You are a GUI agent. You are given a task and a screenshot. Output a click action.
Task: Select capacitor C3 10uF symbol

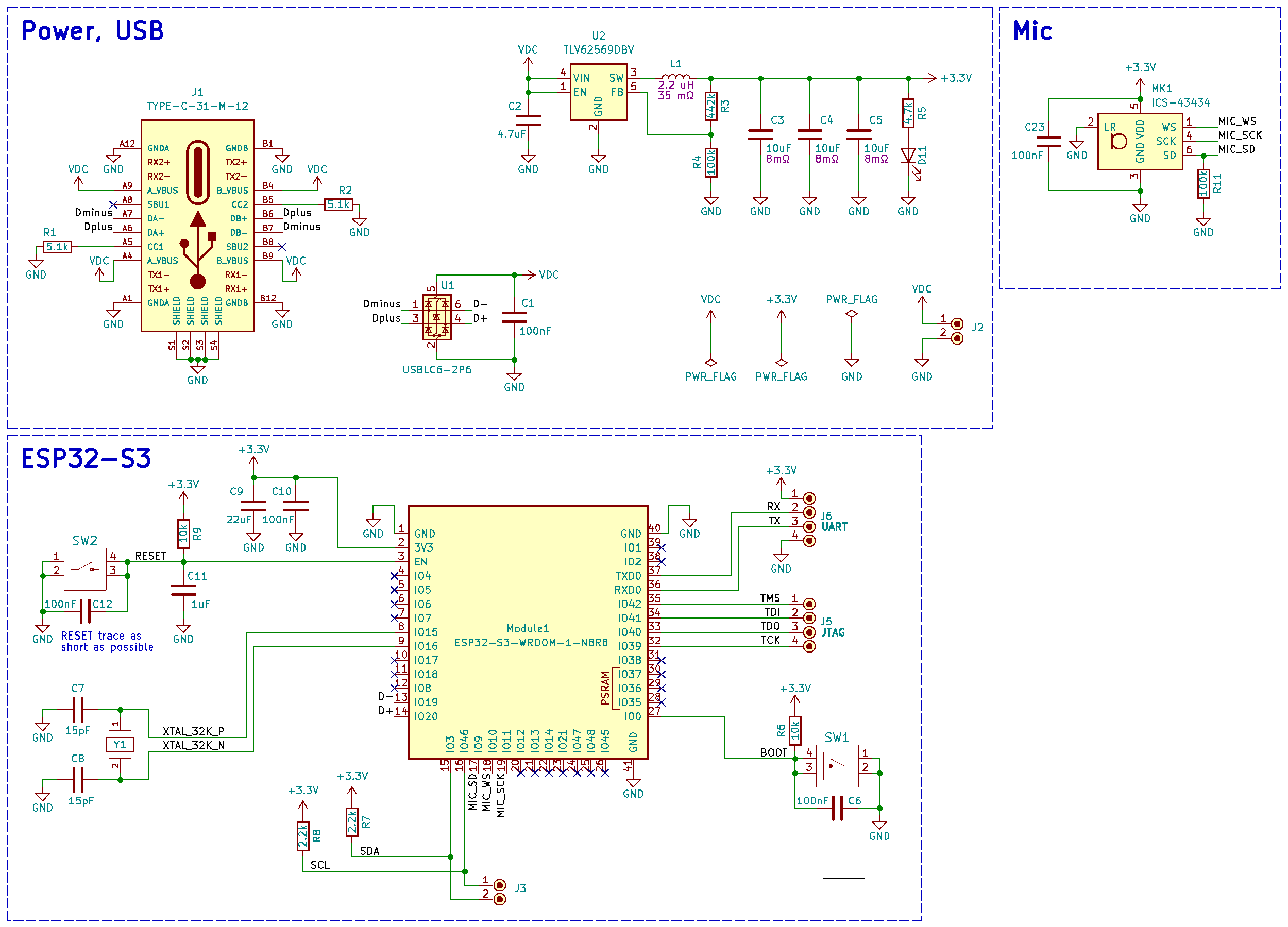760,134
